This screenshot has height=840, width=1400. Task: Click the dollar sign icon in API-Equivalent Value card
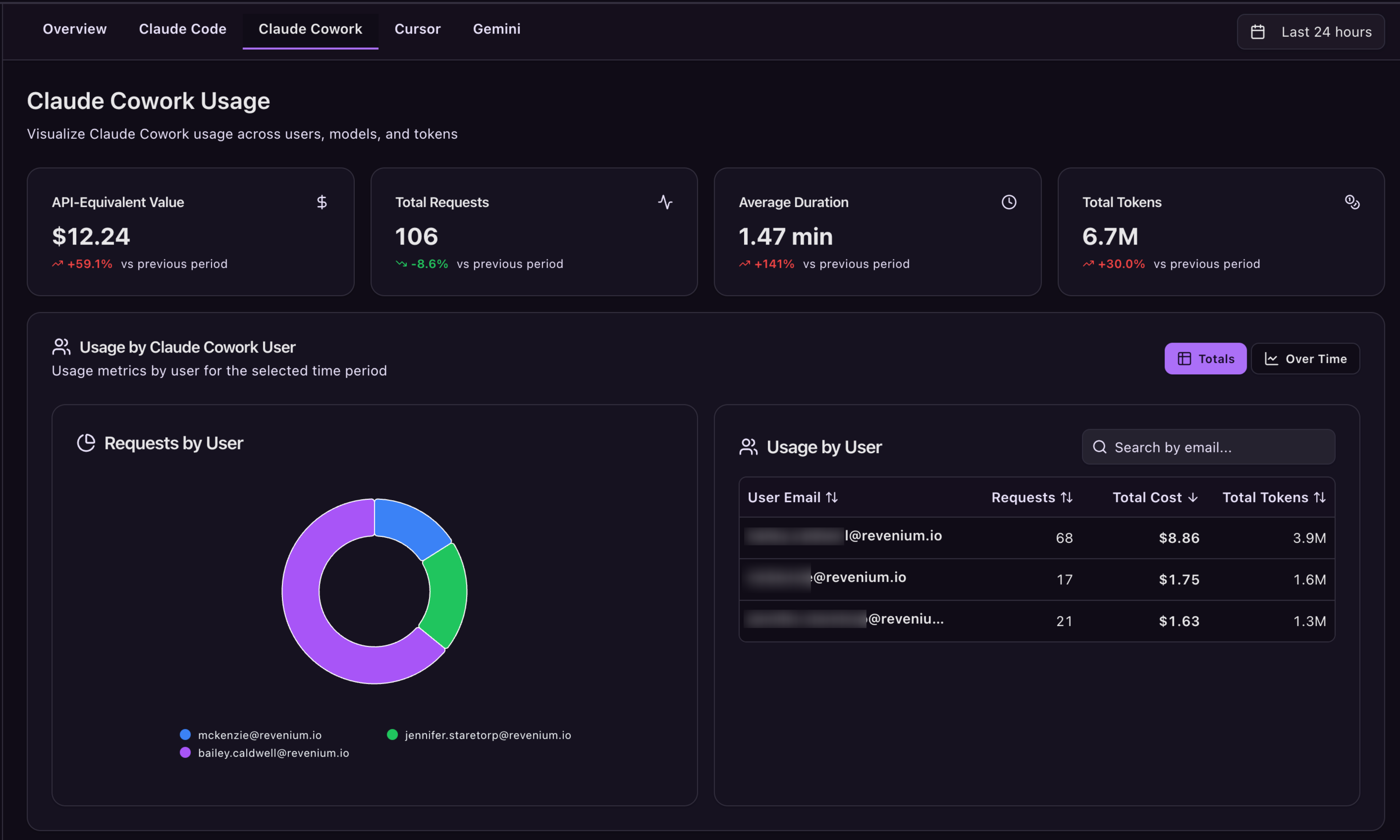321,202
